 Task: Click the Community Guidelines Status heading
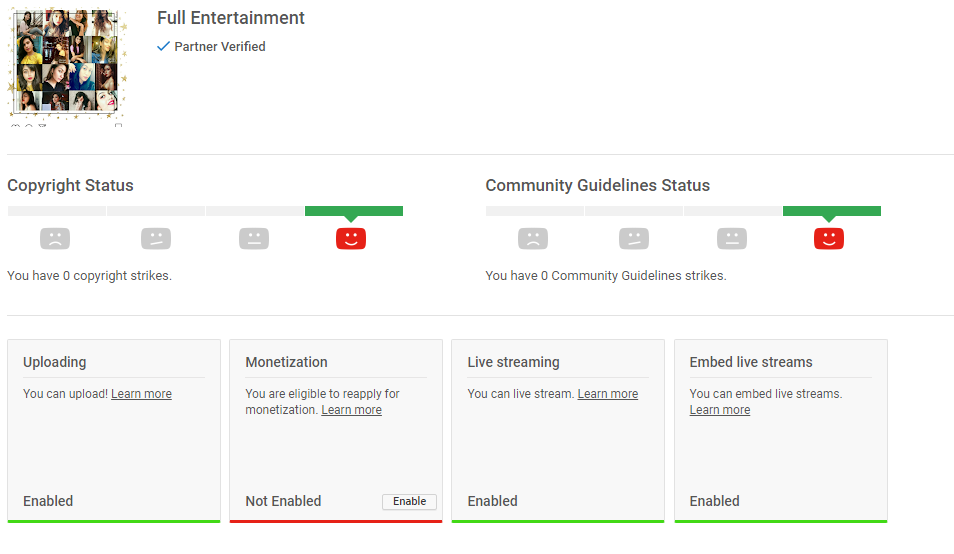(597, 185)
